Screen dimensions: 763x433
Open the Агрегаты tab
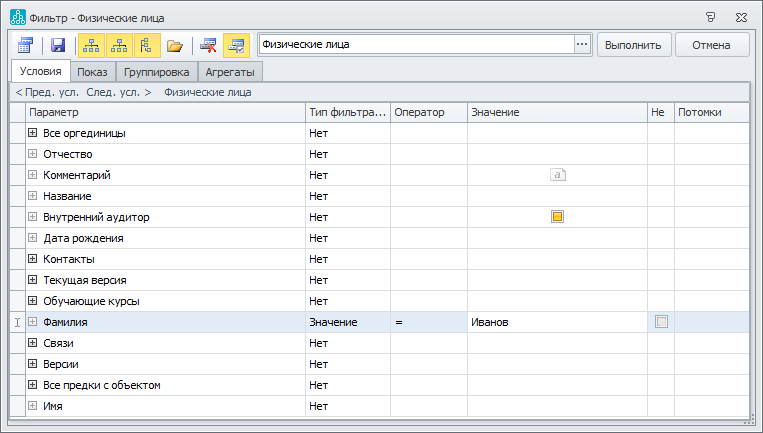click(x=230, y=72)
